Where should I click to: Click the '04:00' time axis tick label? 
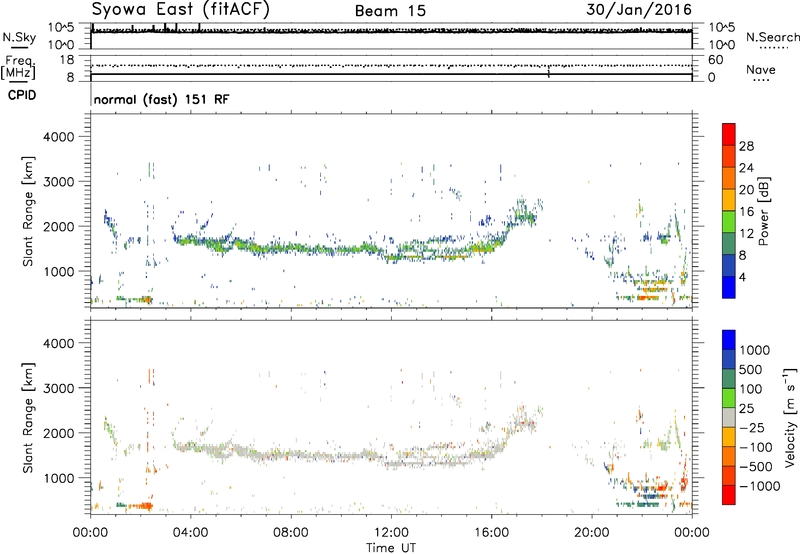point(190,533)
